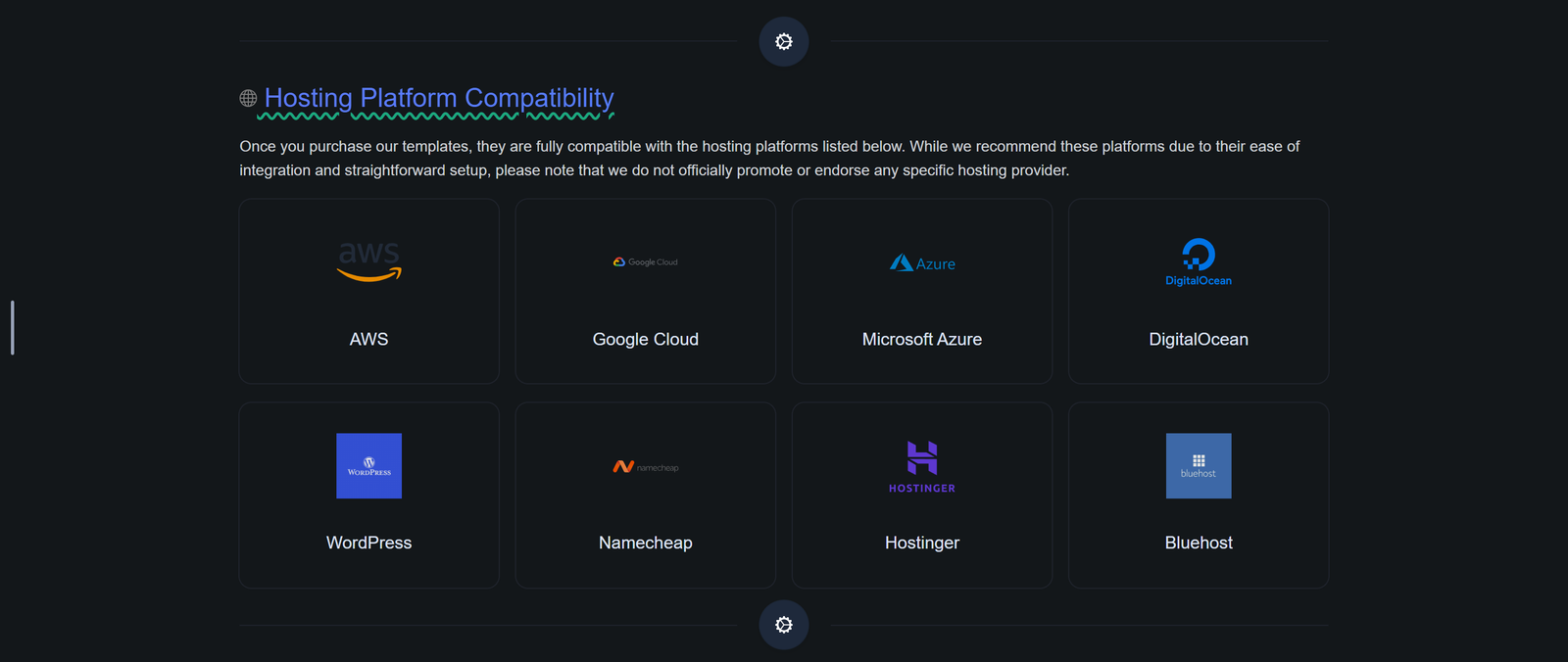Click the "AWS" card label

coord(368,339)
